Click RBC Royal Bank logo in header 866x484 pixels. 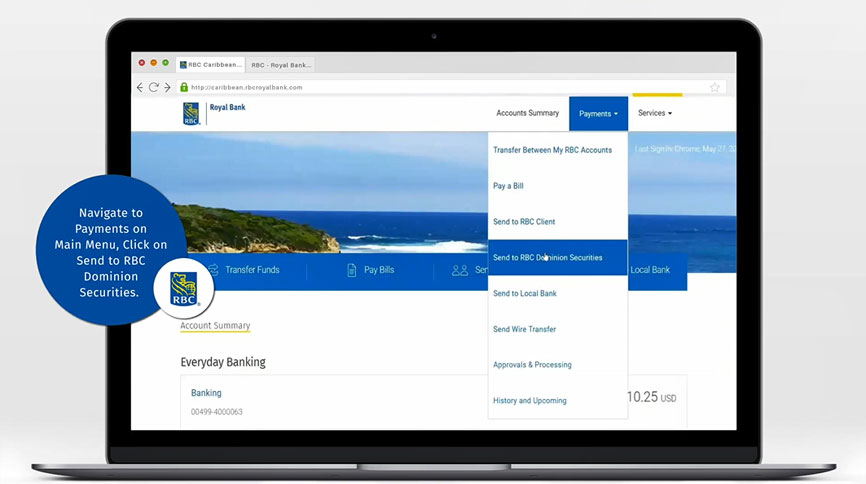point(191,114)
